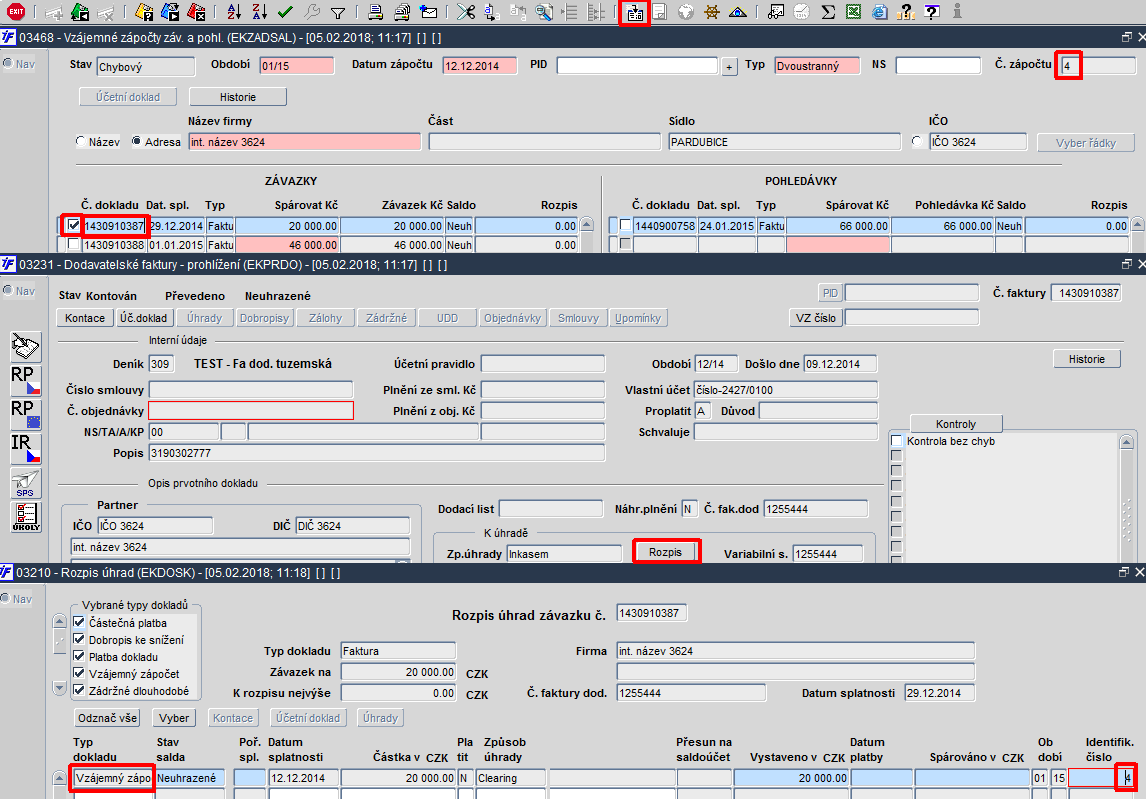Toggle the Zádržné dlouhodobé checkbox
Image resolution: width=1146 pixels, height=799 pixels.
click(79, 689)
